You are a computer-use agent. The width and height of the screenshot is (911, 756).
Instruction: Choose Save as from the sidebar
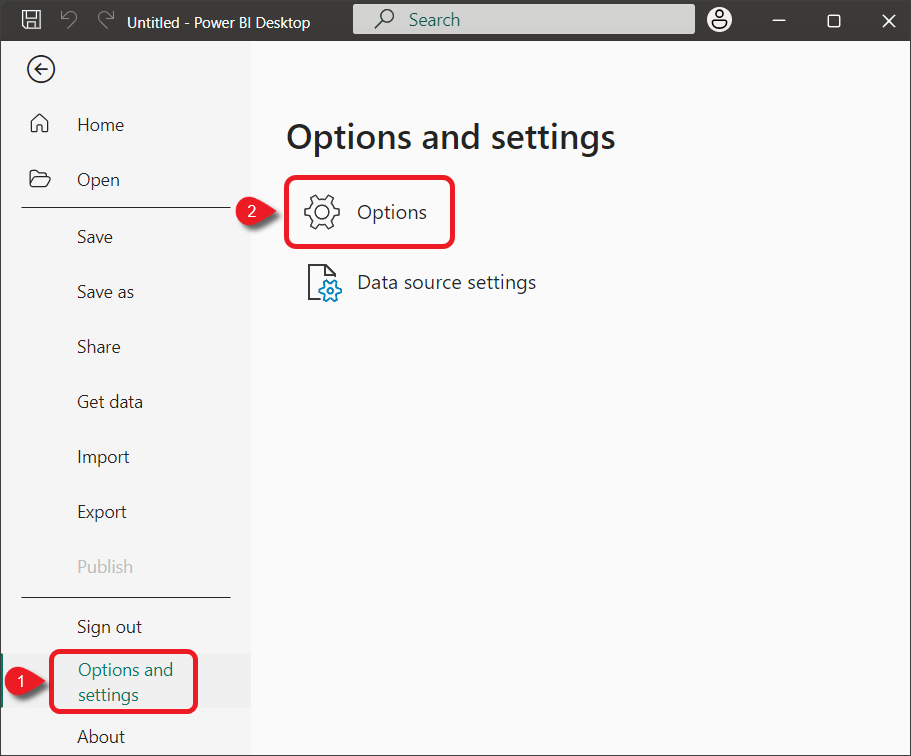click(x=105, y=292)
